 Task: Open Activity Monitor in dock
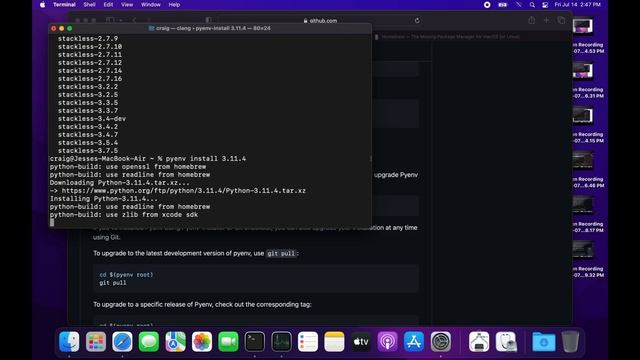pyautogui.click(x=281, y=341)
